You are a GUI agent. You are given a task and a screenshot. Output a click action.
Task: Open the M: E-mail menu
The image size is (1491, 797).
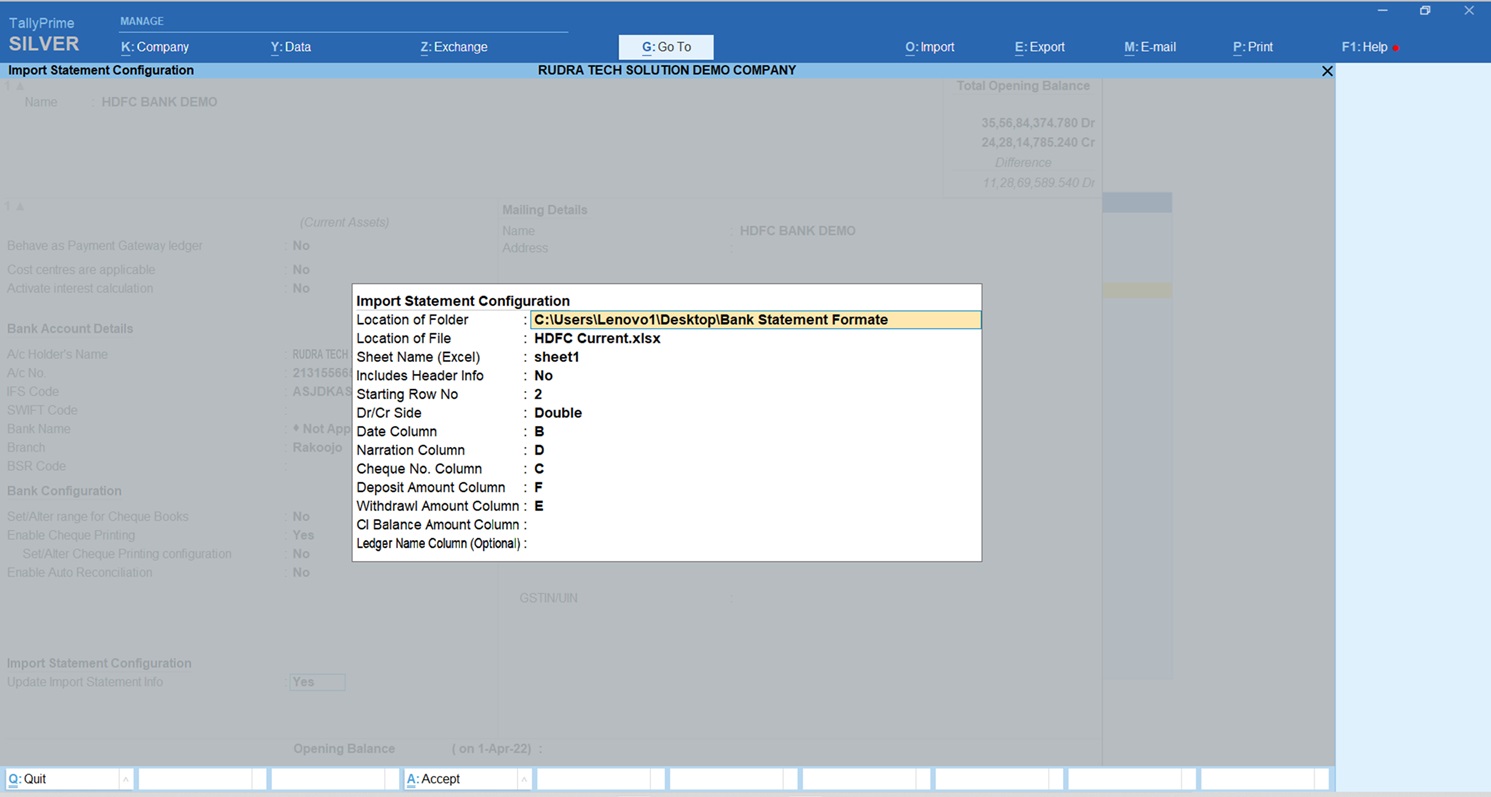click(1150, 47)
